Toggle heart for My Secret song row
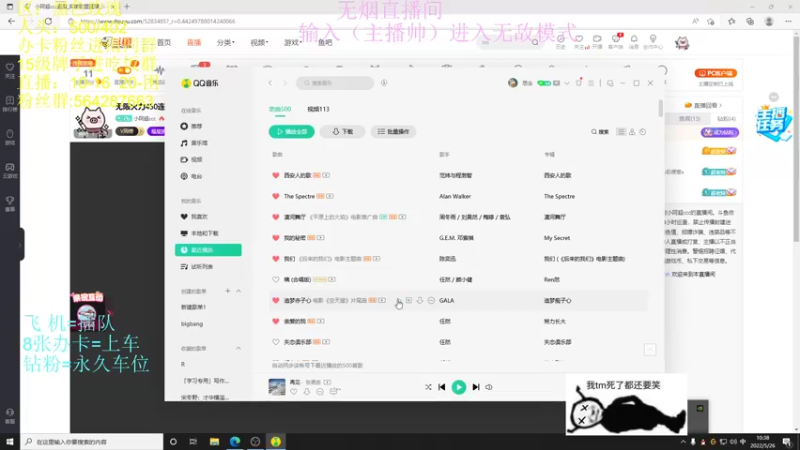The width and height of the screenshot is (800, 450). [x=276, y=238]
